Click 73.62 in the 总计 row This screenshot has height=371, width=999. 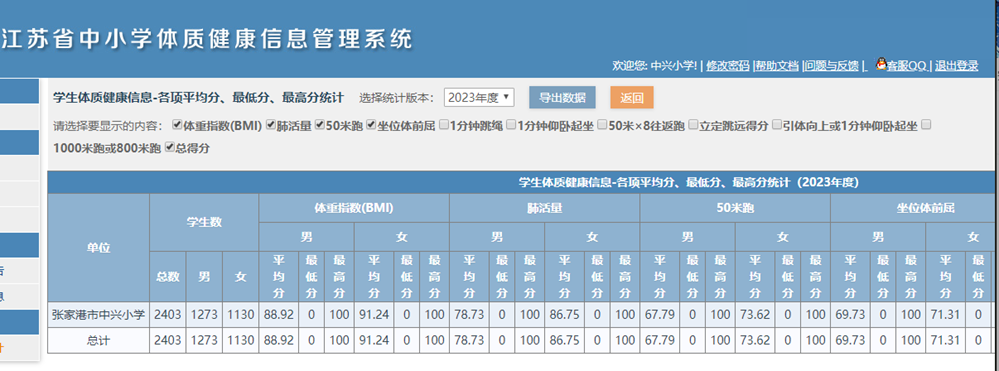(x=754, y=340)
